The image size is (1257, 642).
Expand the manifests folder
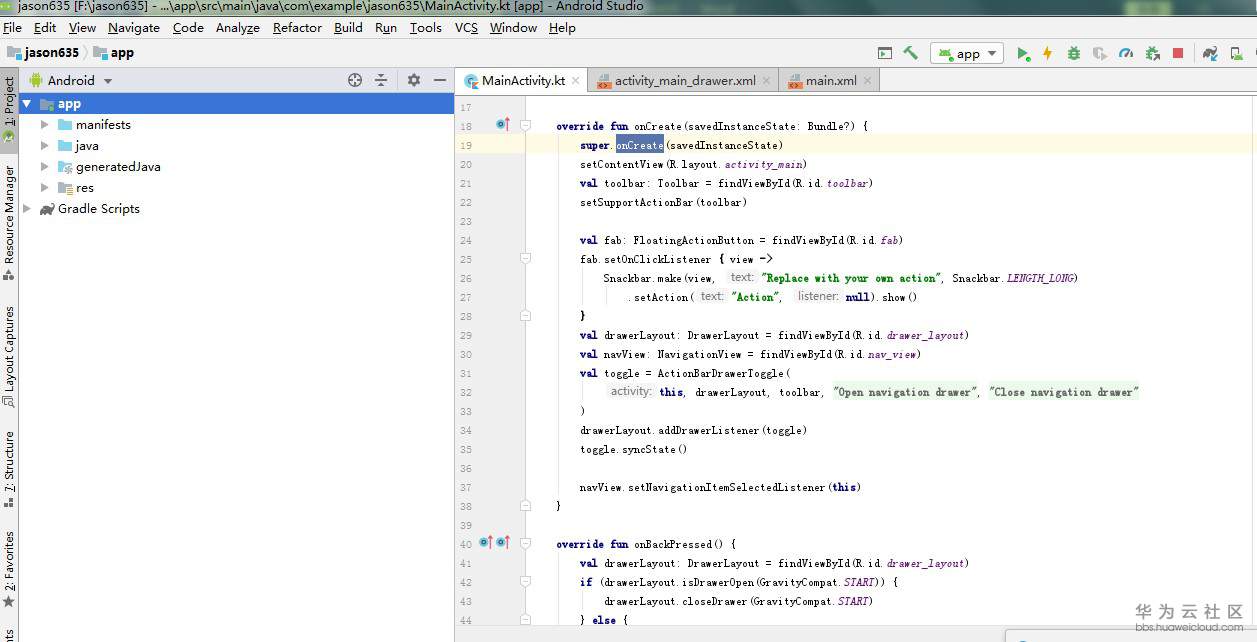pos(44,125)
